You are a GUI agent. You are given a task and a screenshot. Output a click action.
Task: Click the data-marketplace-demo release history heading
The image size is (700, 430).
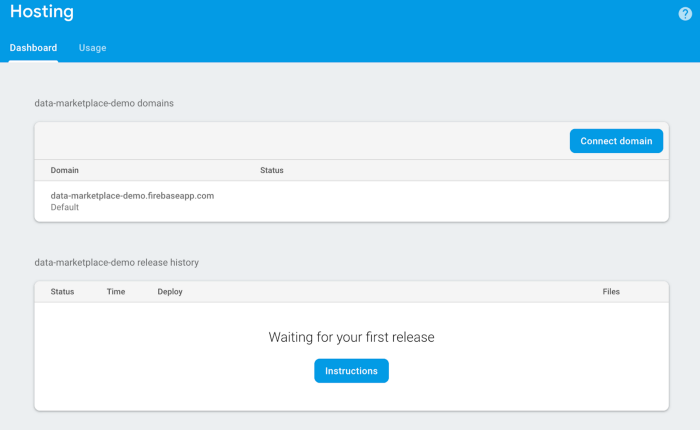[117, 263]
